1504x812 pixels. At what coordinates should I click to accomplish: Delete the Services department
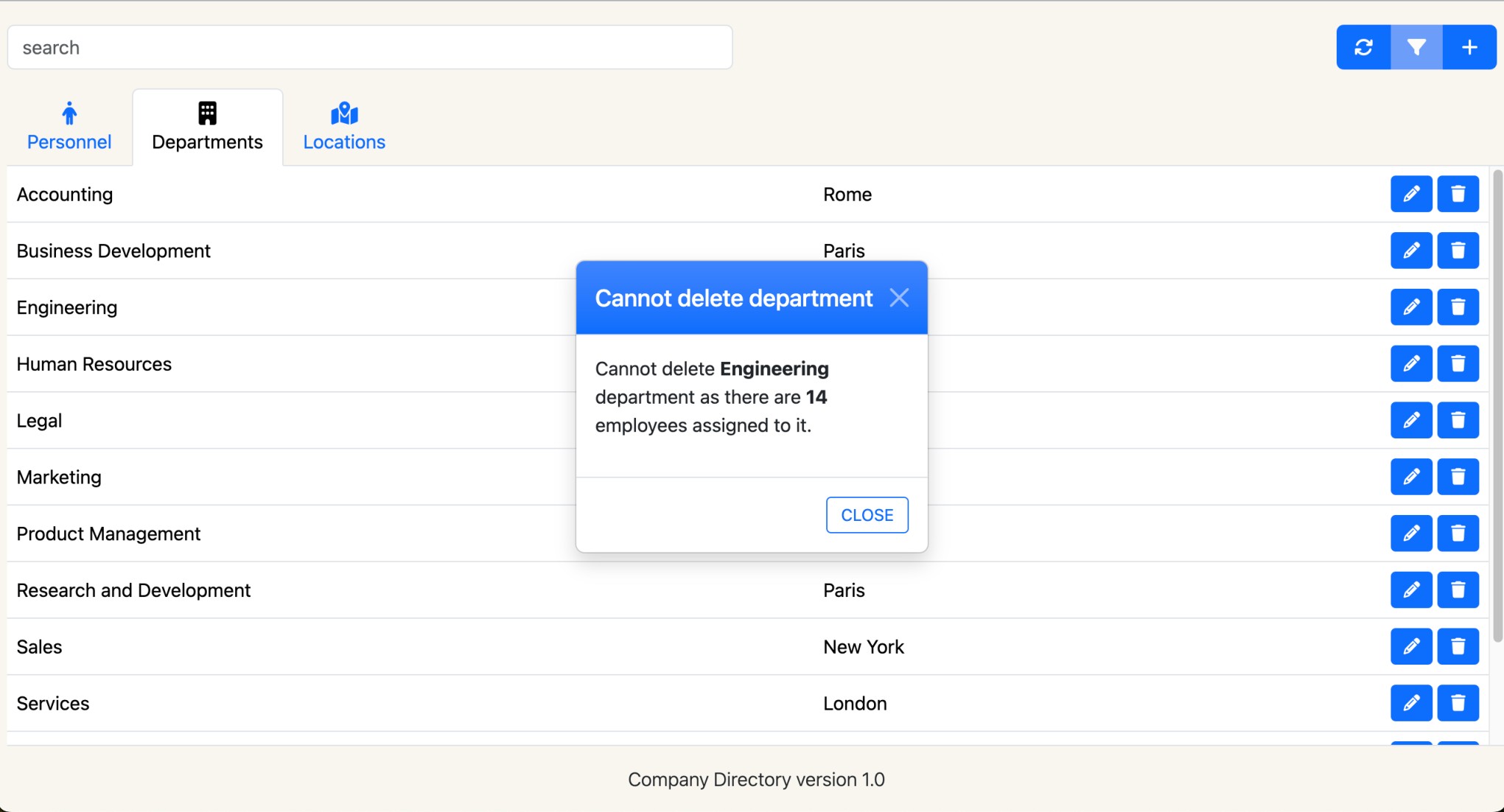click(x=1458, y=703)
